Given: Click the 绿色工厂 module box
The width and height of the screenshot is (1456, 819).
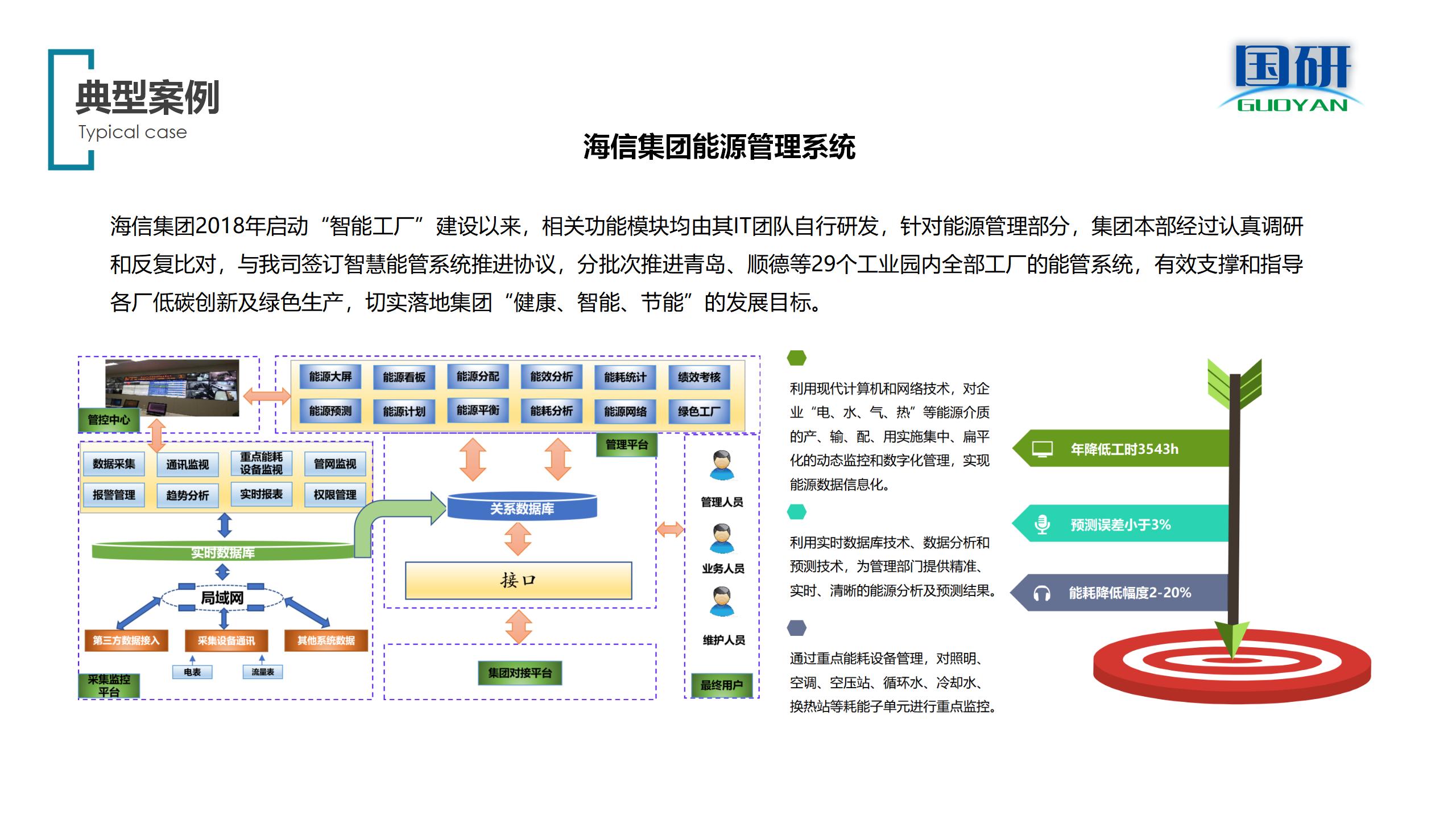Looking at the screenshot, I should click(x=699, y=411).
